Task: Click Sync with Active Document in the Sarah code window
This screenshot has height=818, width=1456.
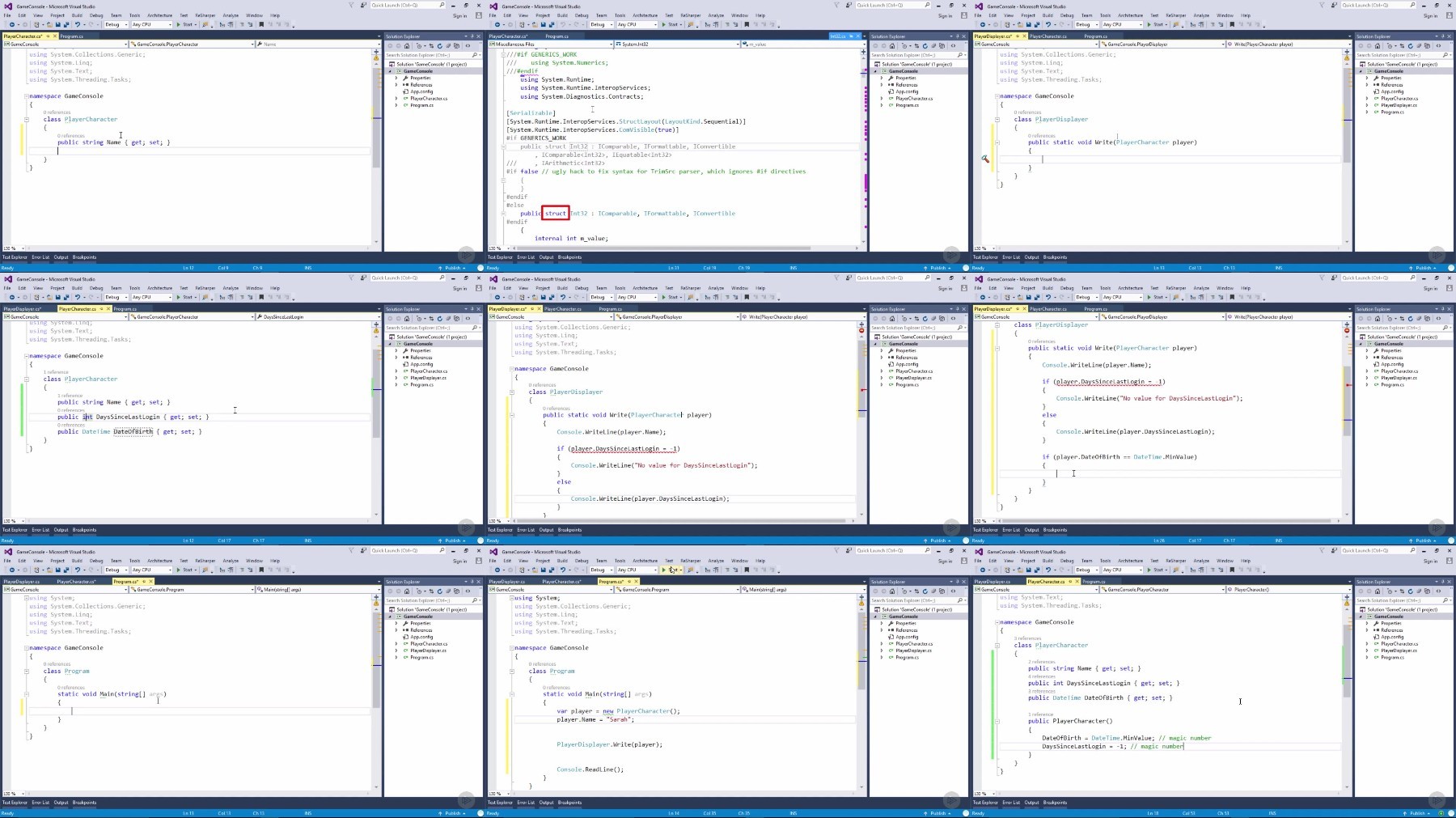Action: 916,591
